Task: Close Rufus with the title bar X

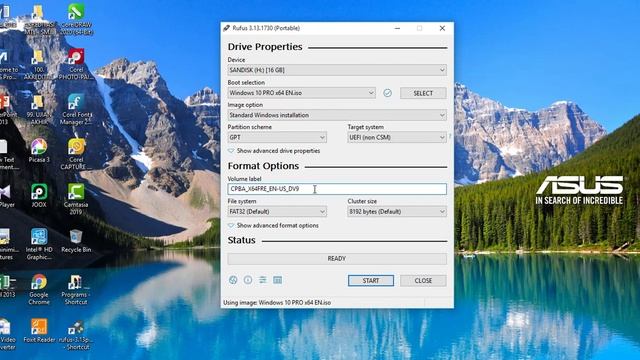Action: click(442, 28)
